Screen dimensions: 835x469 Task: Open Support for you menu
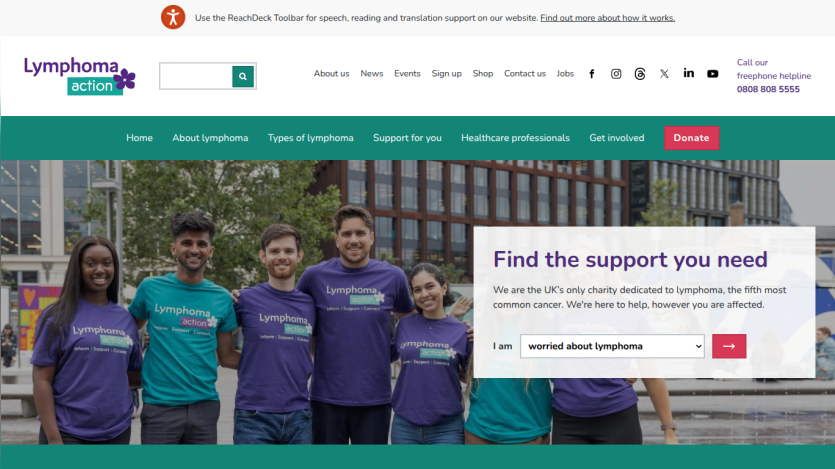(x=407, y=138)
